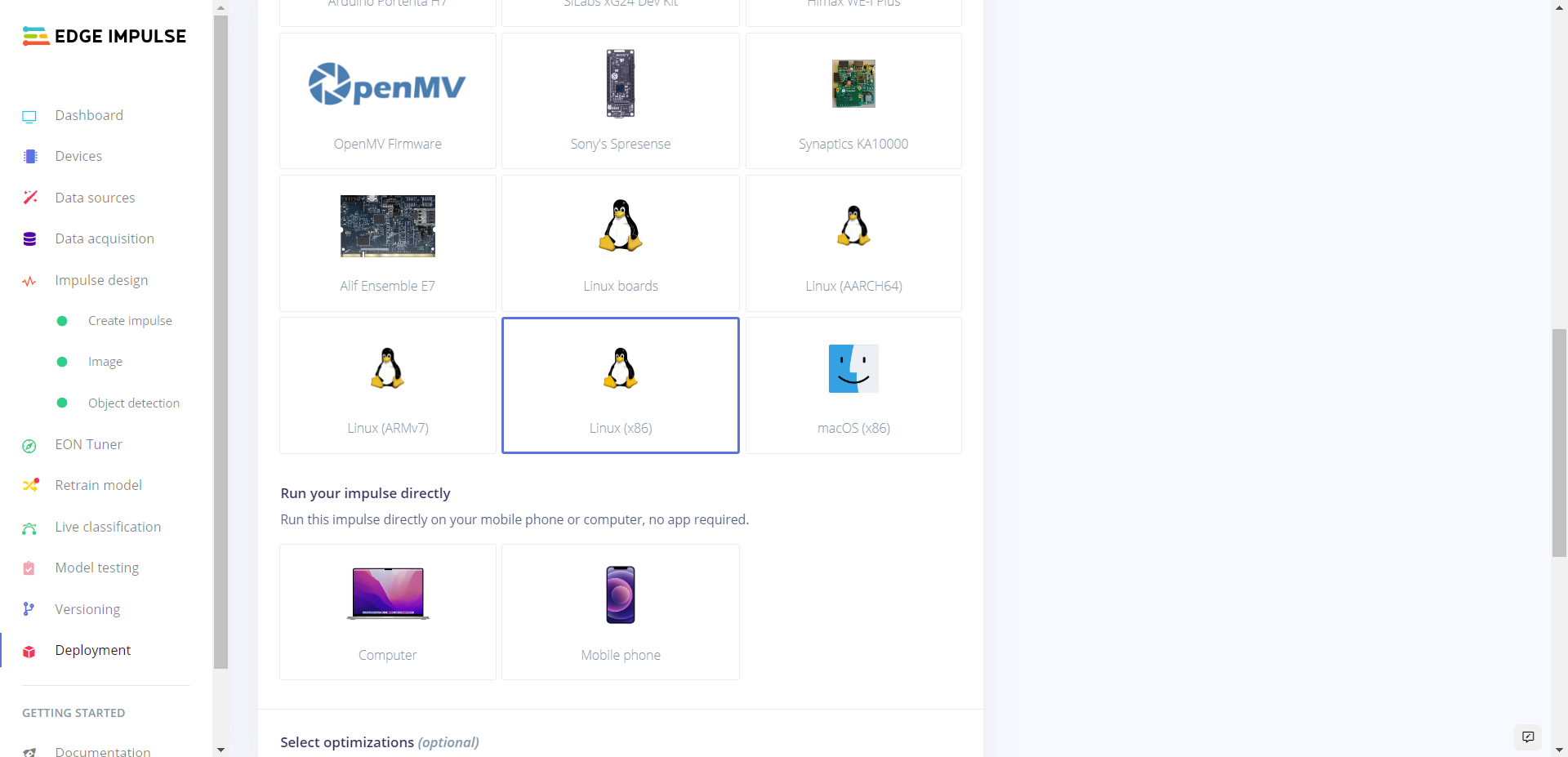Select the Linux boards label
This screenshot has width=1568, height=757.
pyautogui.click(x=621, y=286)
